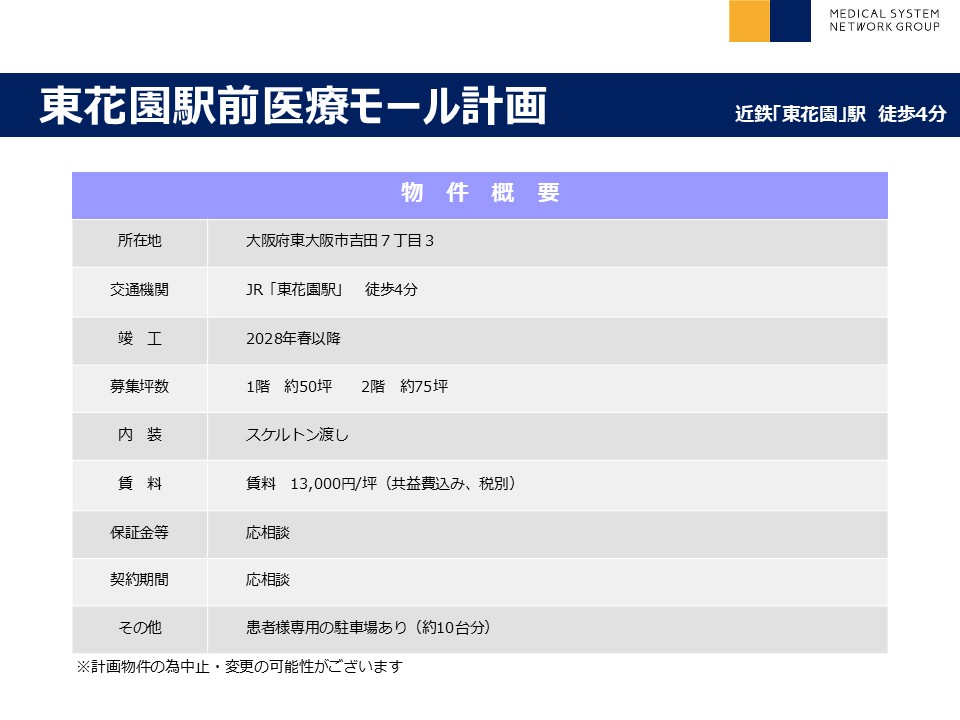
Task: Click the ※計画物件 footnote below the table
Action: click(240, 666)
